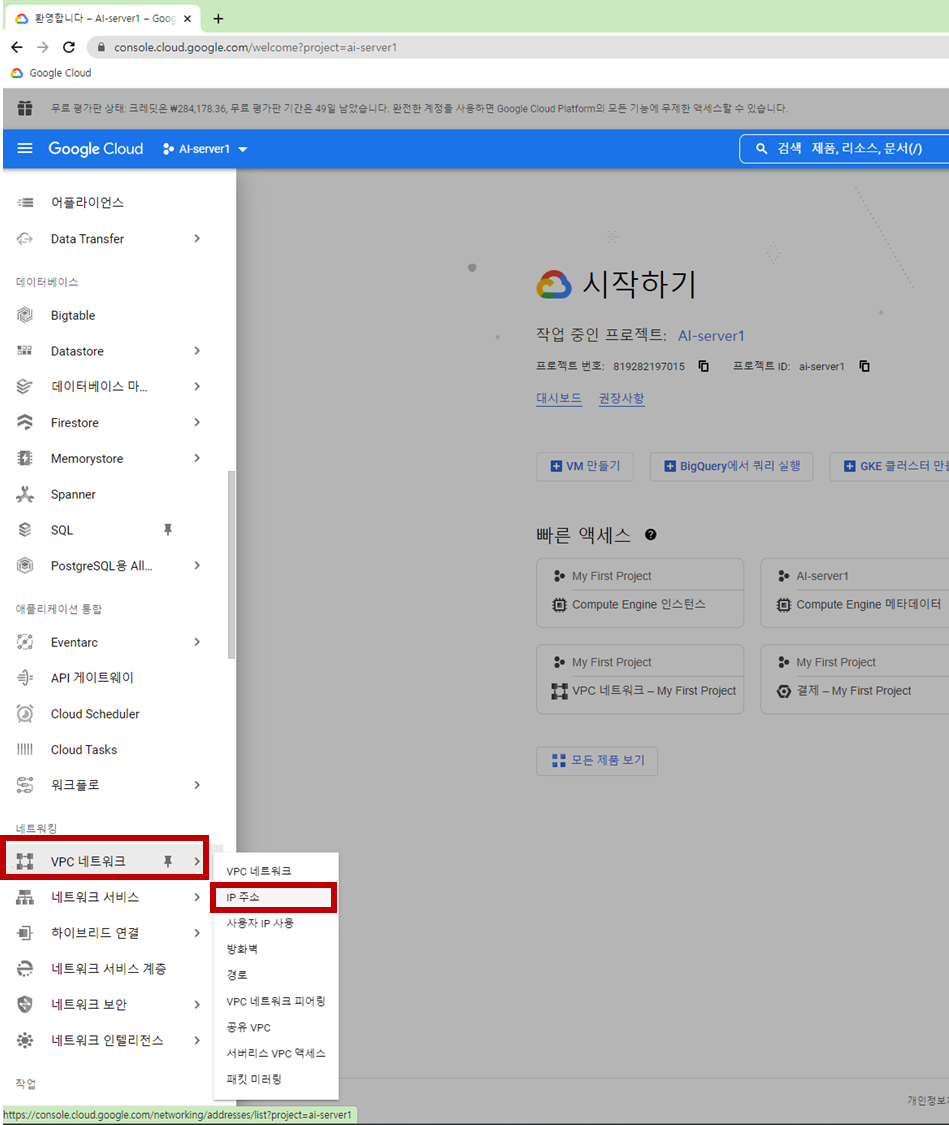949x1125 pixels.
Task: Click the 워크플로 icon
Action: point(25,785)
